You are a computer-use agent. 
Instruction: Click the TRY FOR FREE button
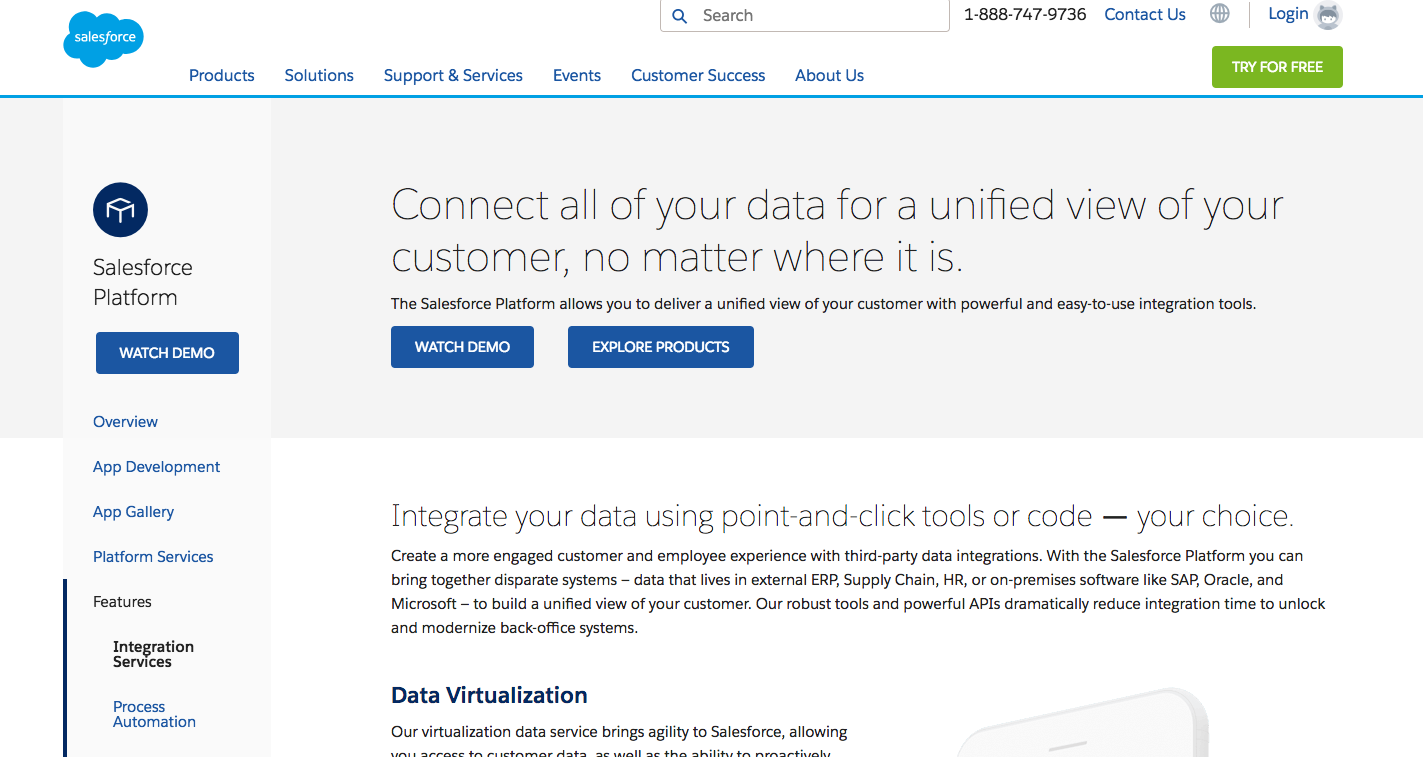coord(1277,67)
